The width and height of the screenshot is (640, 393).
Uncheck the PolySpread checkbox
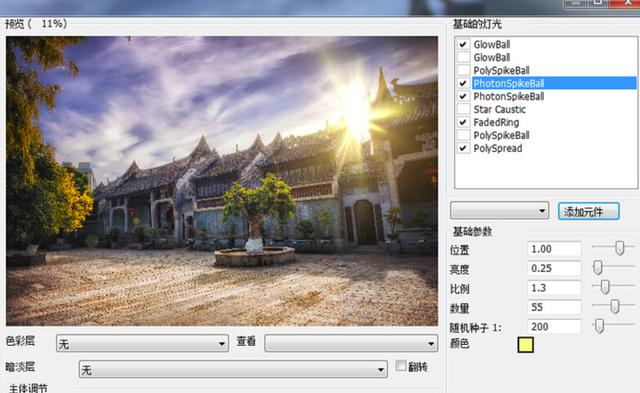pyautogui.click(x=463, y=148)
